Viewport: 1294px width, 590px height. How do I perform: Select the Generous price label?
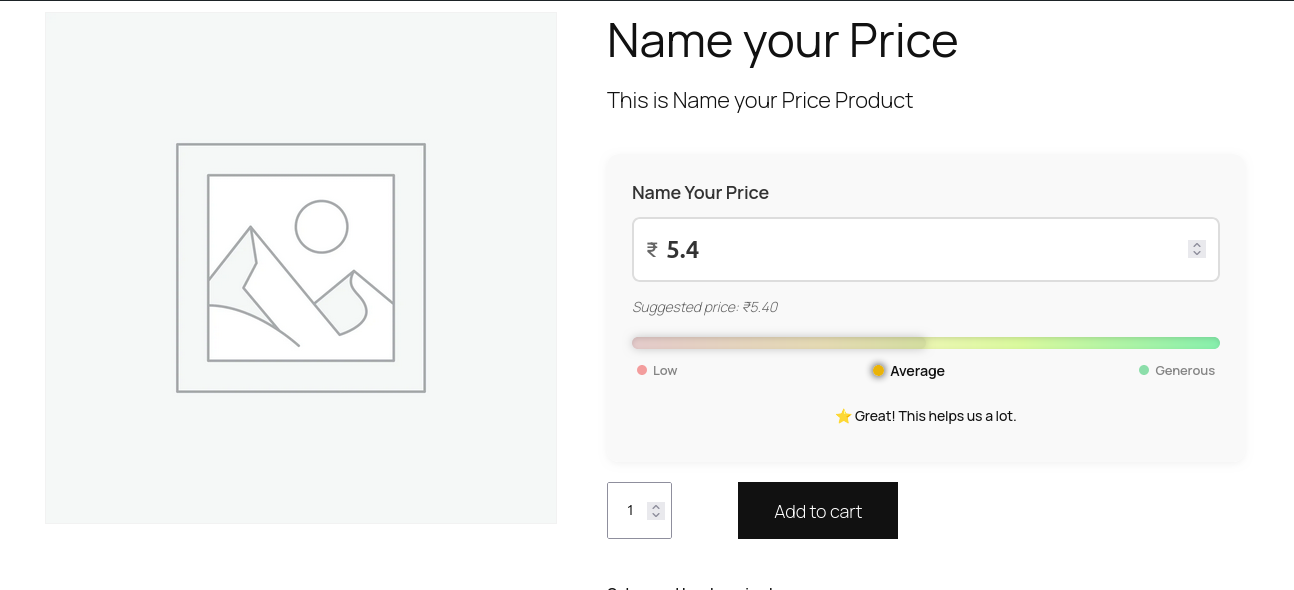click(x=1185, y=370)
